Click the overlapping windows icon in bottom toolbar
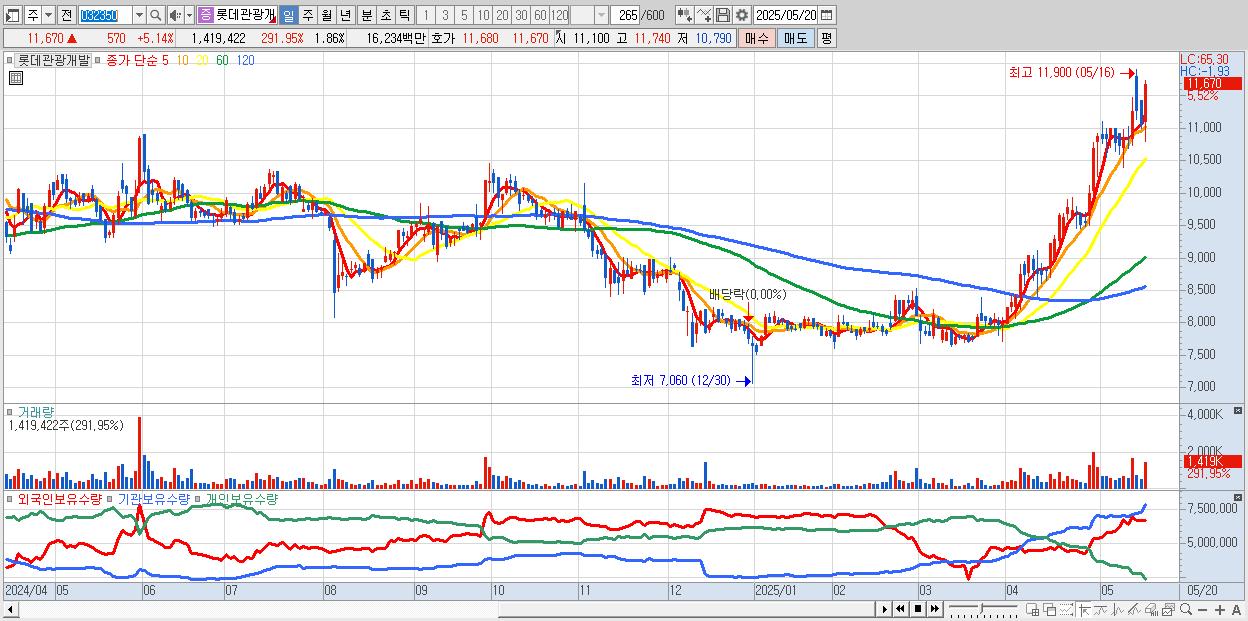This screenshot has width=1248, height=621. pos(1049,609)
